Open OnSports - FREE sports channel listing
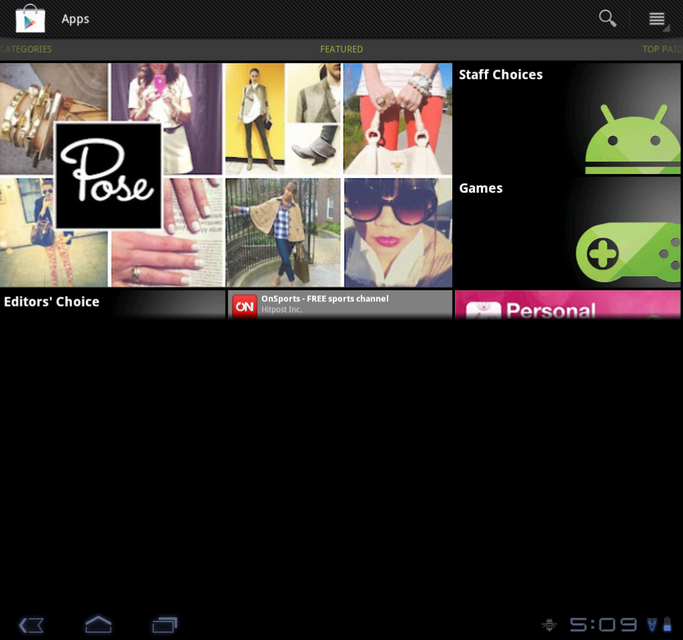The height and width of the screenshot is (640, 683). point(340,305)
